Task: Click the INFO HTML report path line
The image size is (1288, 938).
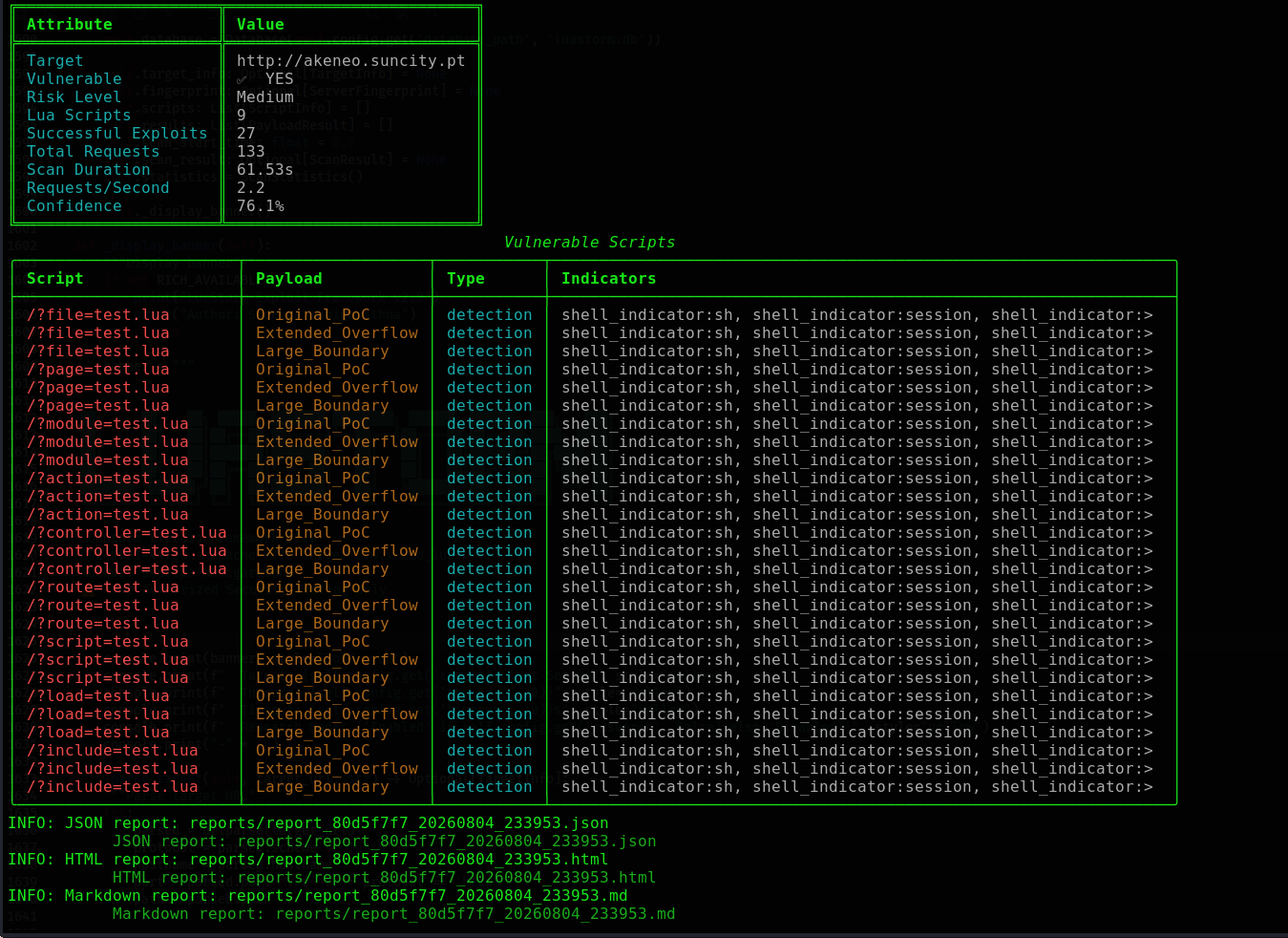Action: [x=307, y=859]
